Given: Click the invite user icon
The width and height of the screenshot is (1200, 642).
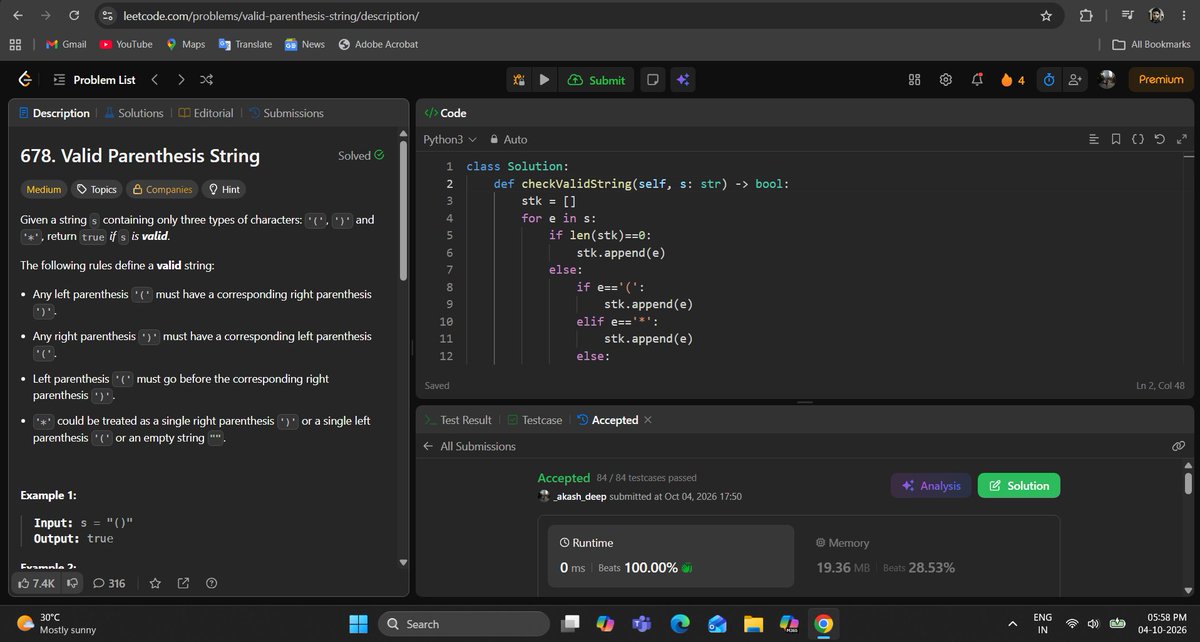Looking at the screenshot, I should tap(1075, 80).
